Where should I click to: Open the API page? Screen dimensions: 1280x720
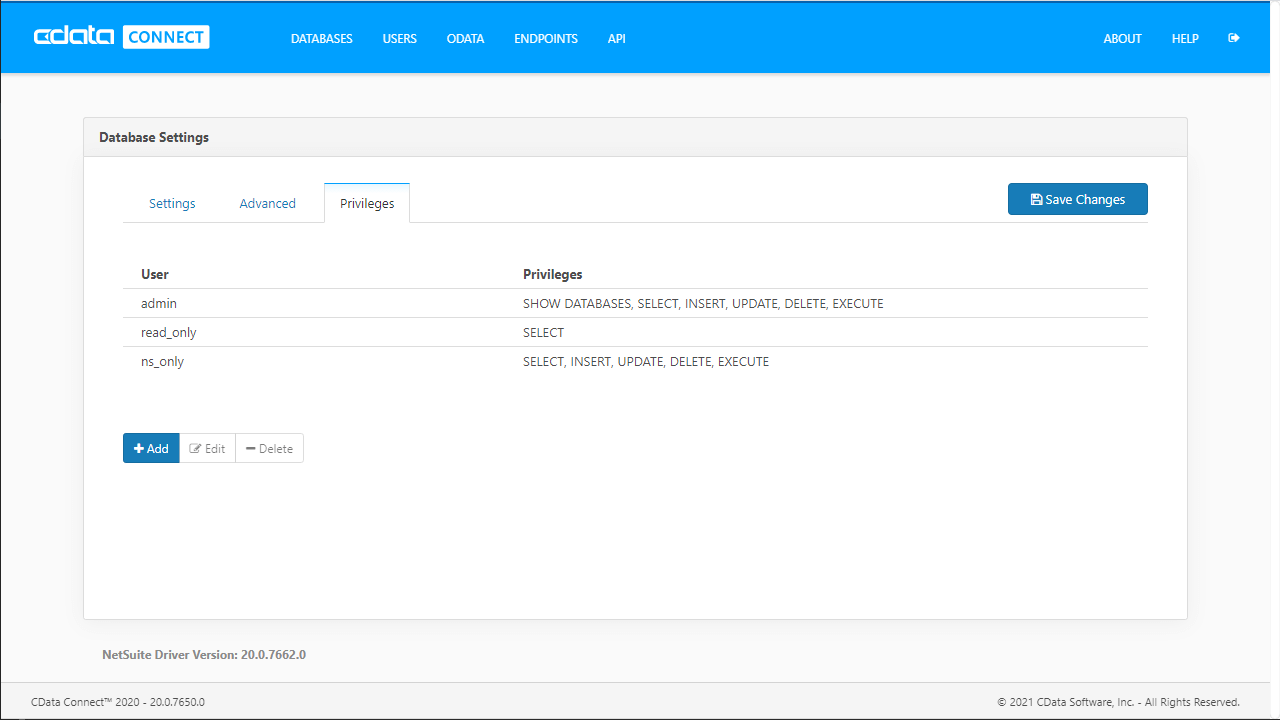point(616,39)
